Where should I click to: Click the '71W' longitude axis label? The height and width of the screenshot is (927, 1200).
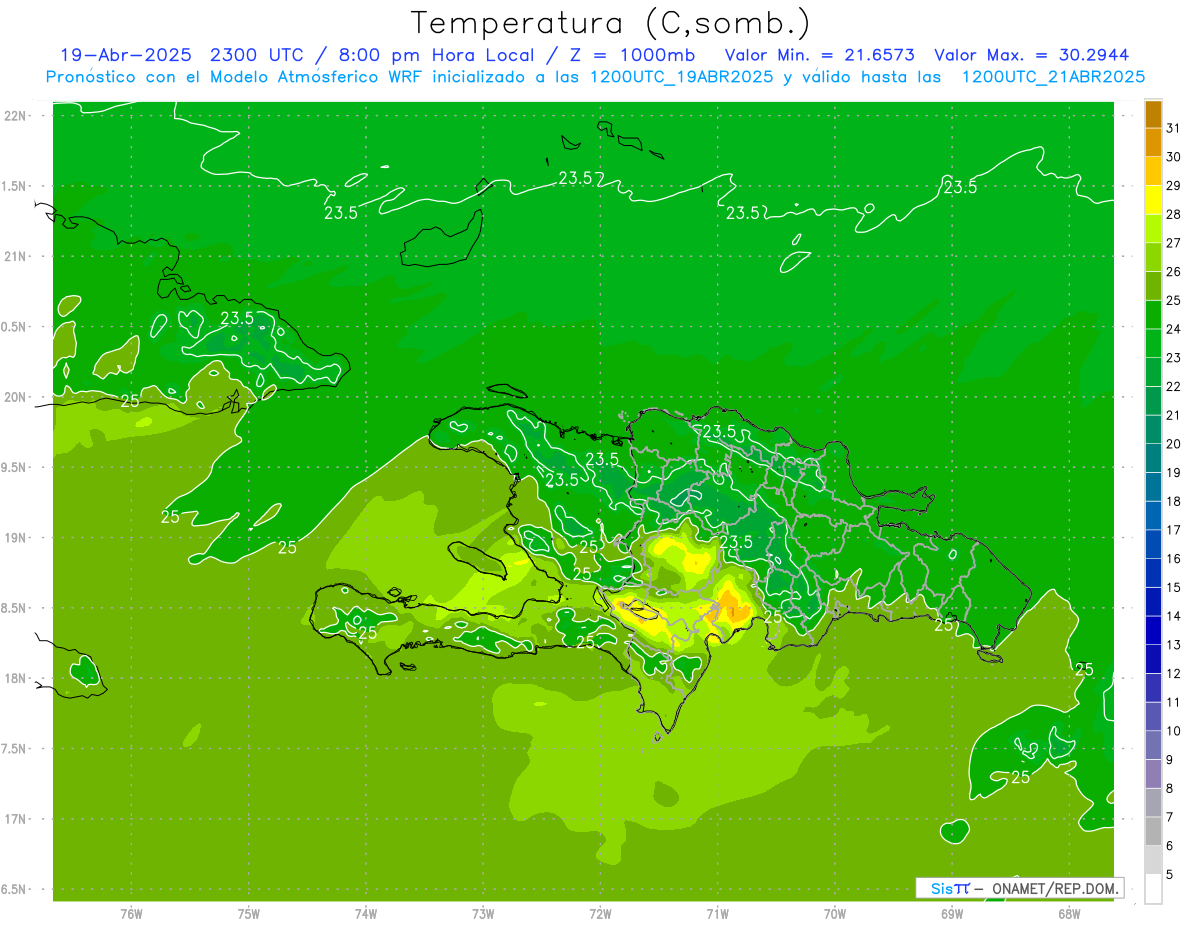point(717,913)
